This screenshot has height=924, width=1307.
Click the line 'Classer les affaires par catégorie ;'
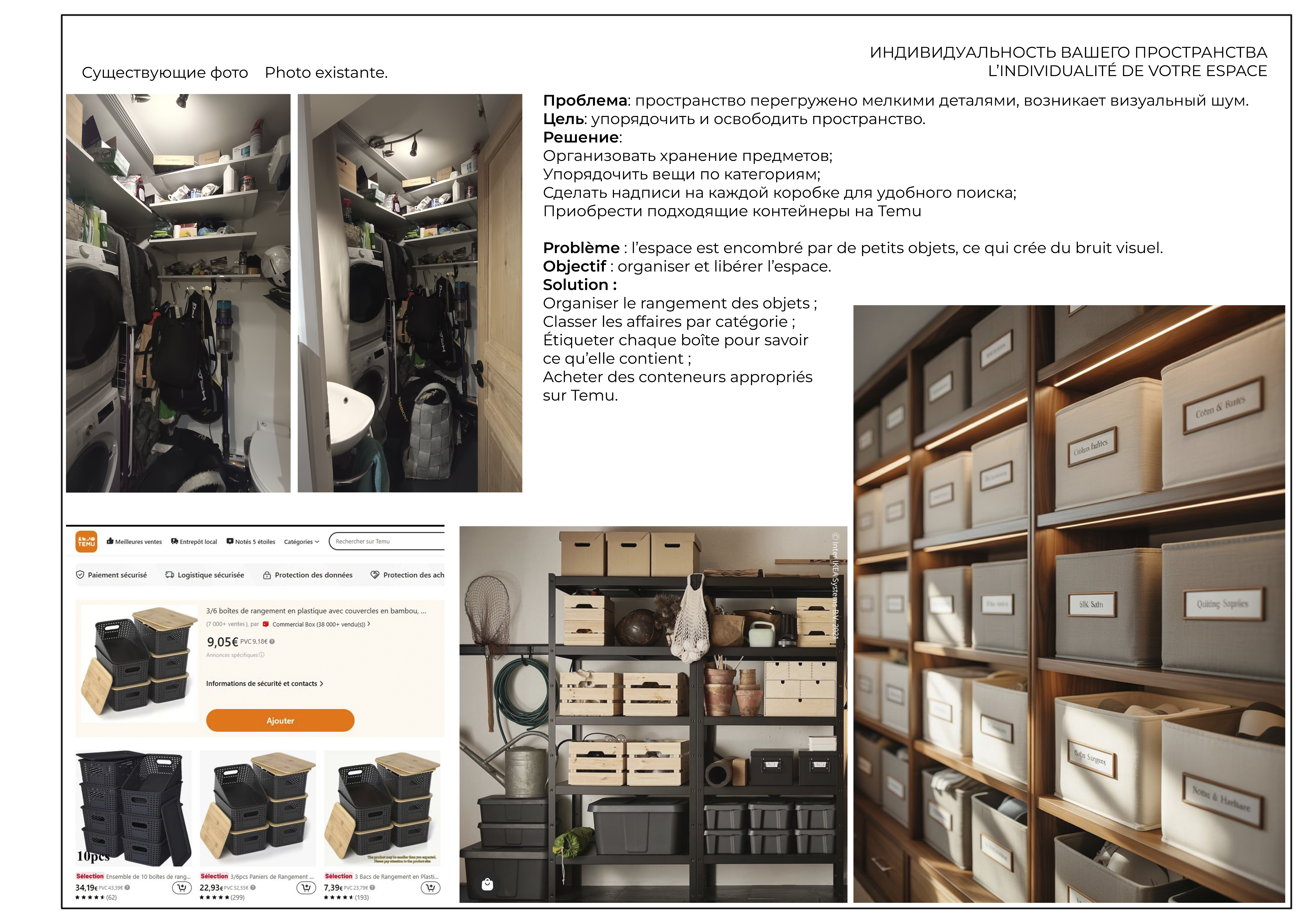(669, 322)
